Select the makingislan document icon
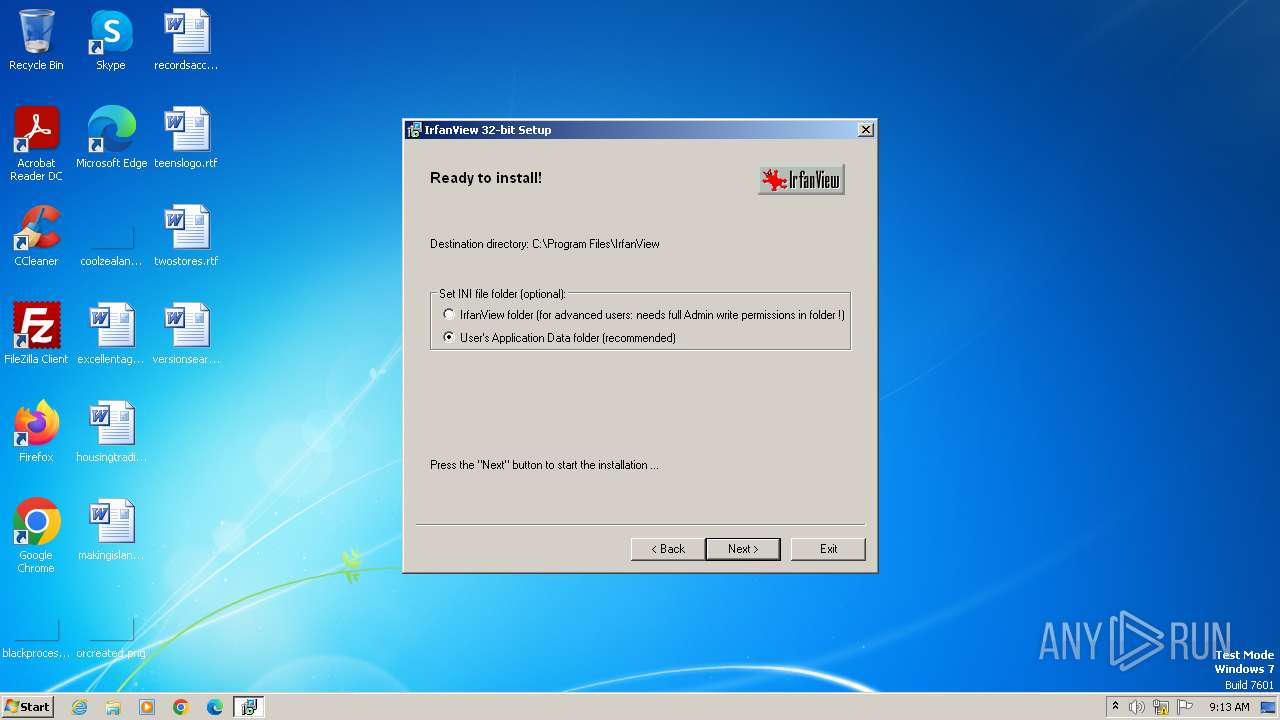 (111, 530)
